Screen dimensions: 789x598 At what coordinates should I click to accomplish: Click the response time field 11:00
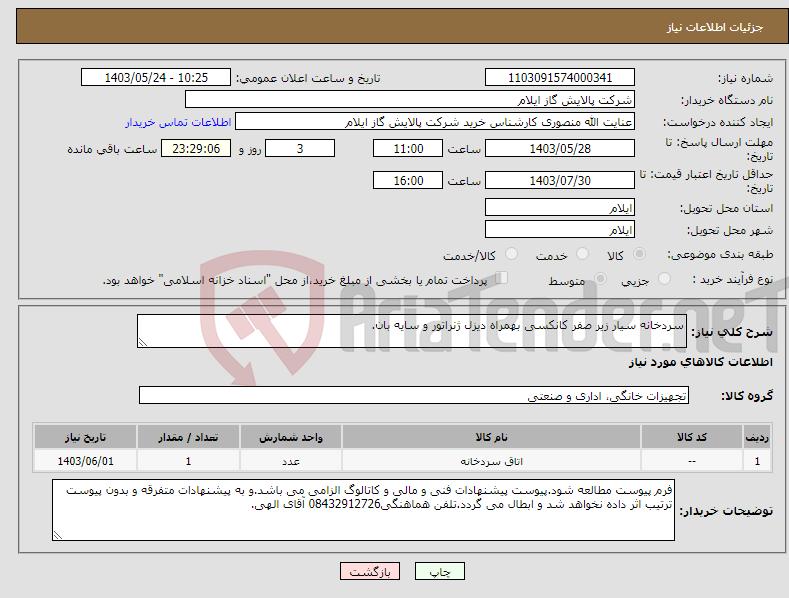(x=408, y=148)
